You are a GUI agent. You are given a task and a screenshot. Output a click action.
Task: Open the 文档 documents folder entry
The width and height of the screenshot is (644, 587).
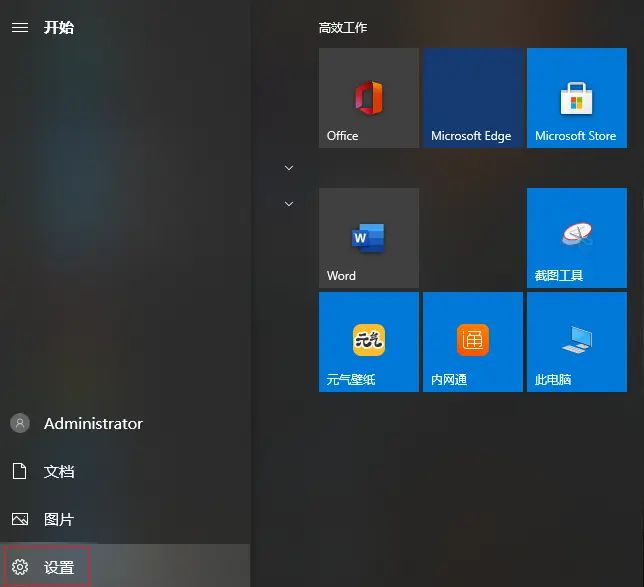pyautogui.click(x=125, y=471)
